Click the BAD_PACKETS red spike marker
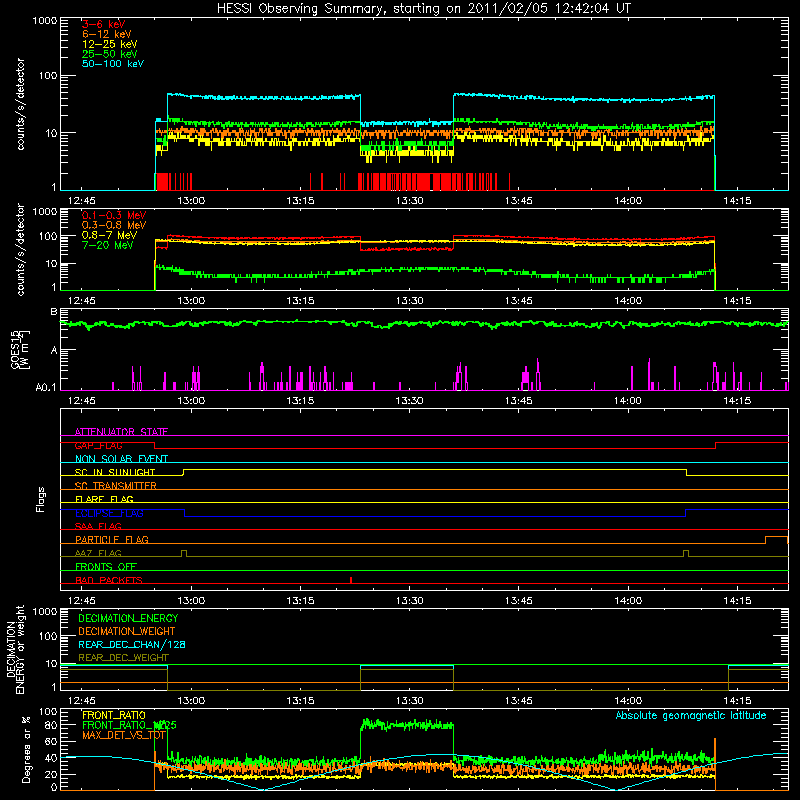 point(351,580)
